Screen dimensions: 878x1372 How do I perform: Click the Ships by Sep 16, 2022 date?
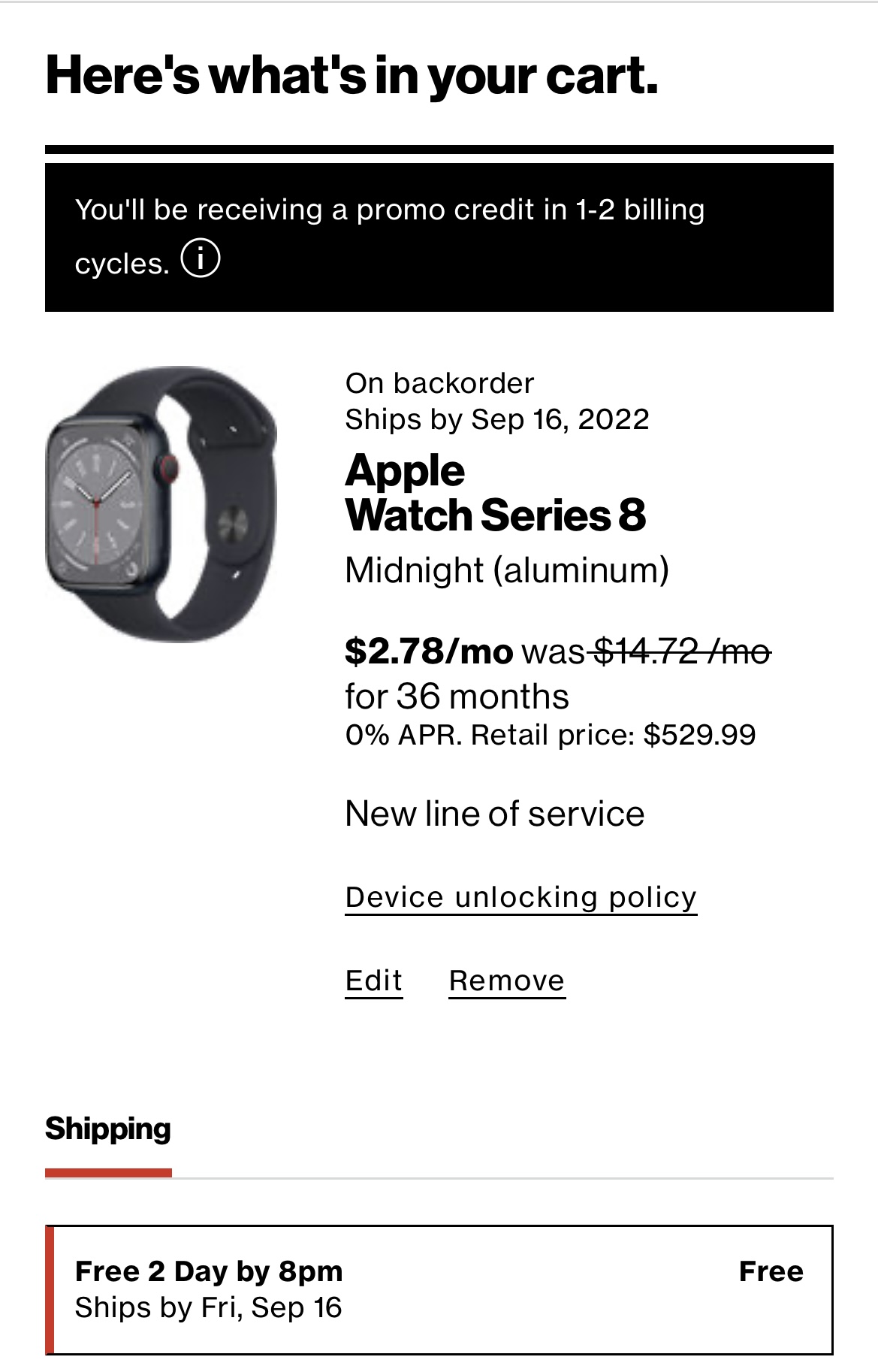(x=496, y=419)
